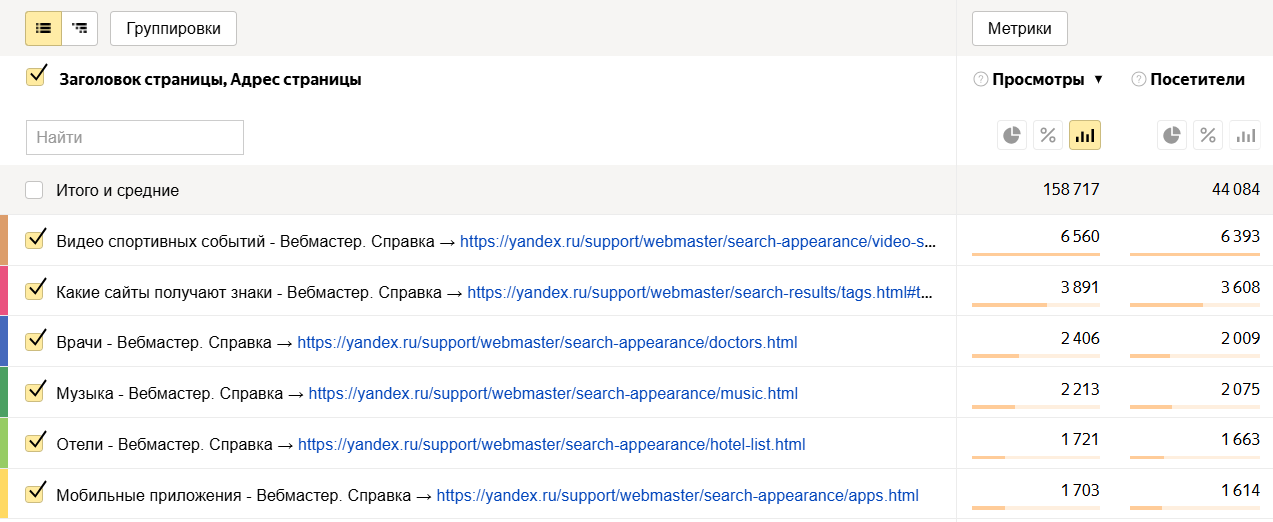Select bar chart icon under Посетители
This screenshot has width=1273, height=522.
pos(1245,135)
